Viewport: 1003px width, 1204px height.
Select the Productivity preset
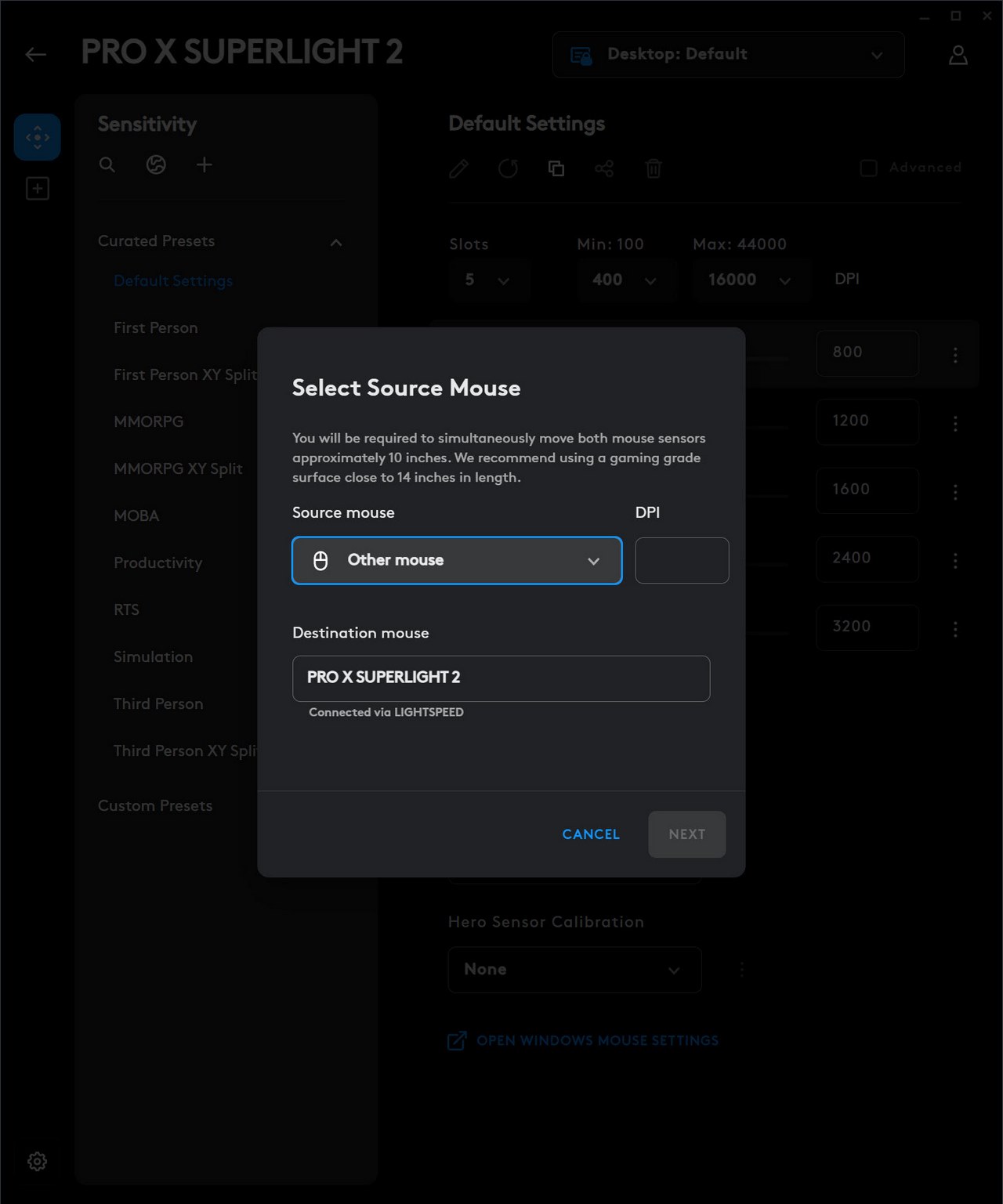point(158,562)
